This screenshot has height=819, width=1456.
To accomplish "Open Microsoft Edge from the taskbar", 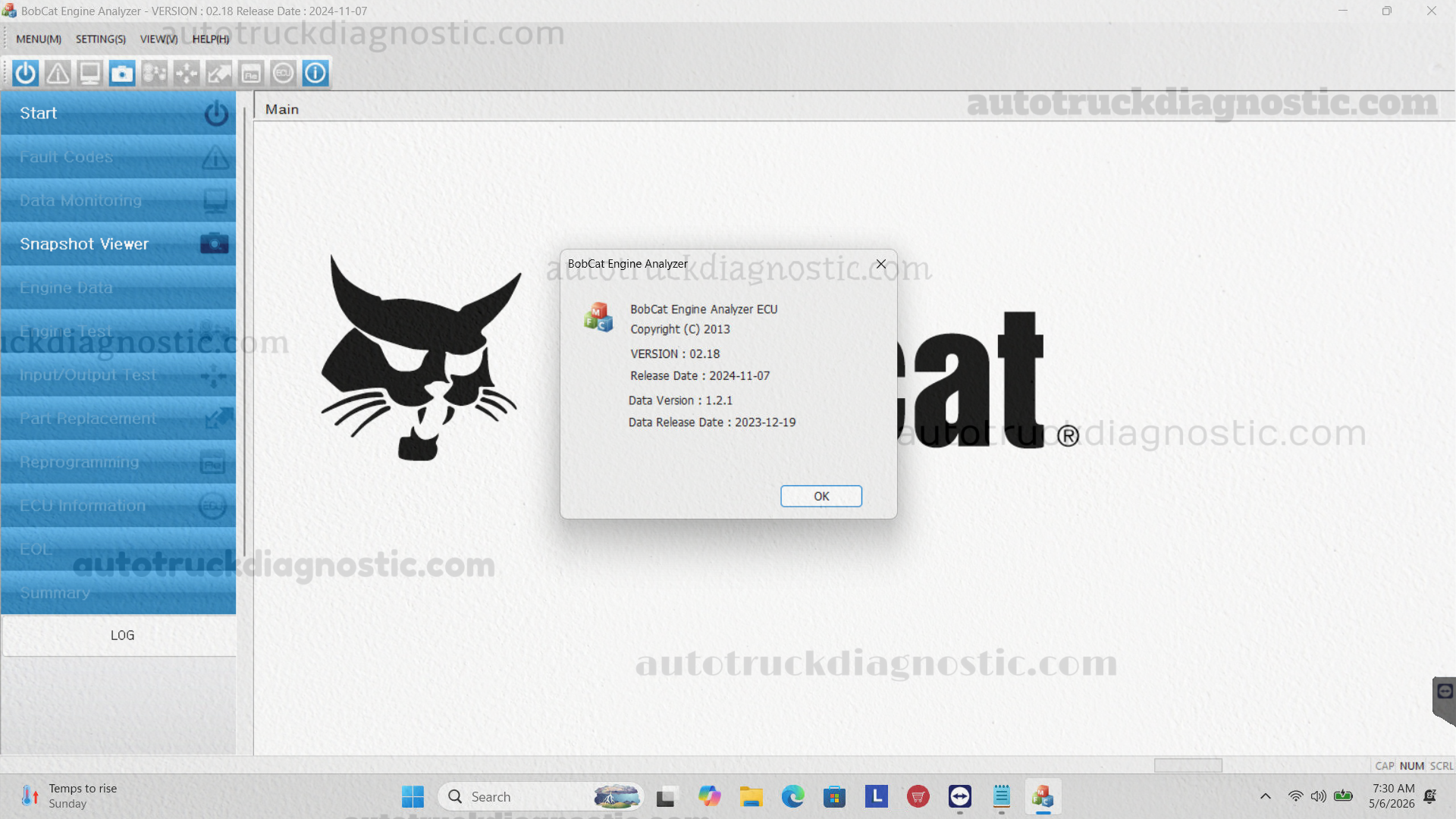I will coord(792,796).
